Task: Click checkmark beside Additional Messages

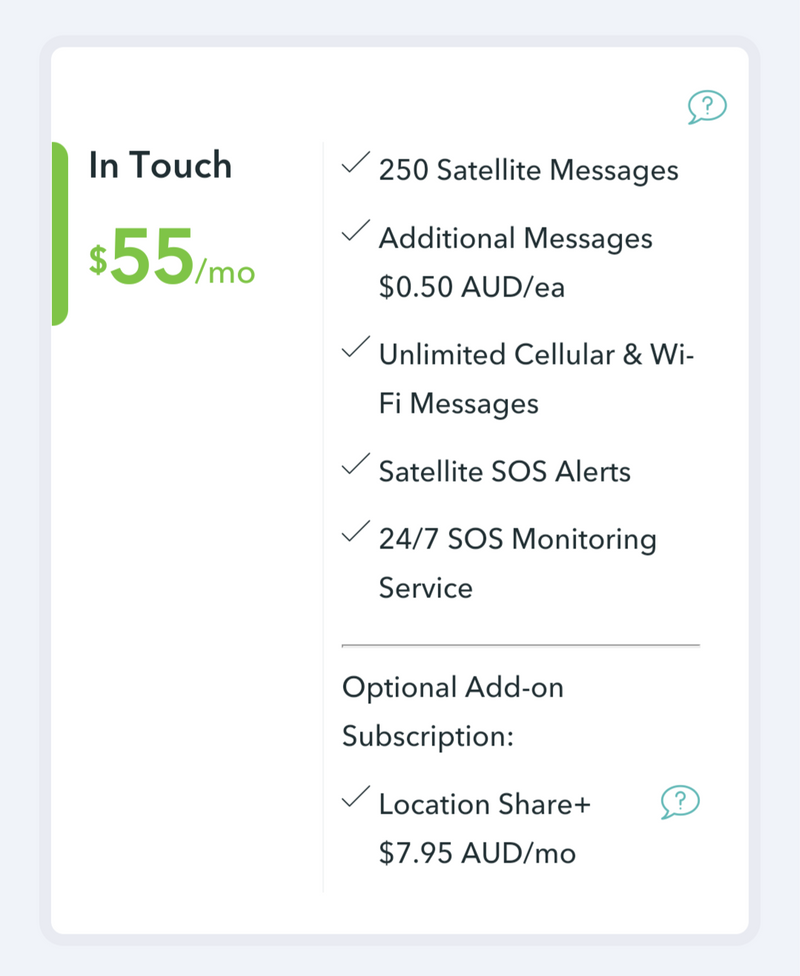Action: [x=355, y=233]
